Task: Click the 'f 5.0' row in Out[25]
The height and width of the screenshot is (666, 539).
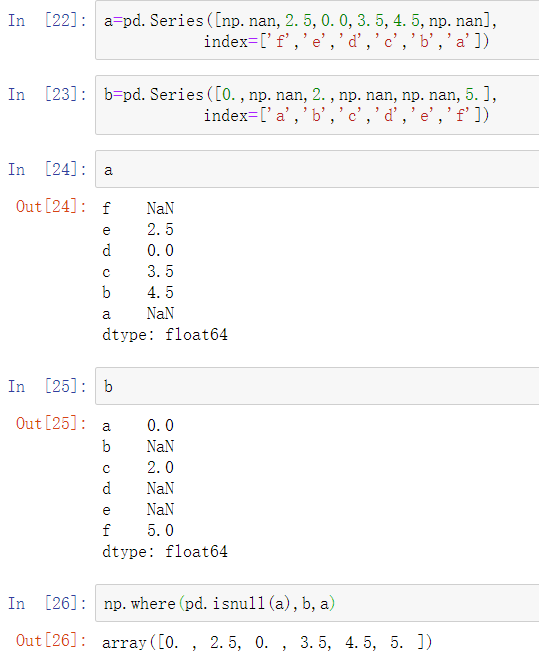Action: pos(138,531)
